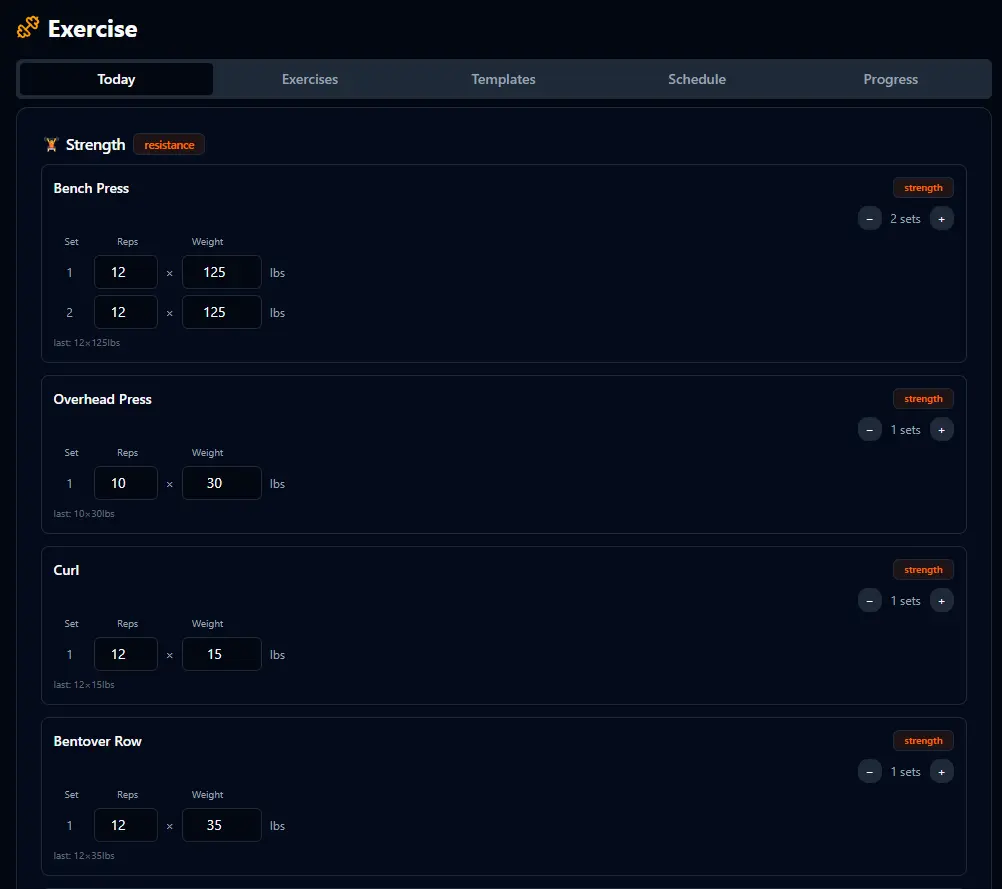Click the Bench Press exercise title
This screenshot has width=1002, height=889.
[91, 188]
